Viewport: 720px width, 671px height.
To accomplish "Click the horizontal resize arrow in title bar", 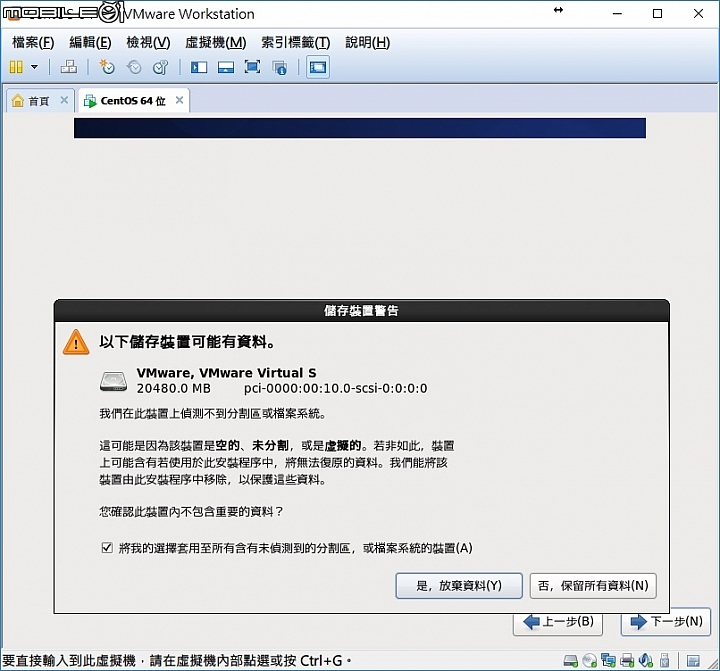I will (x=558, y=10).
